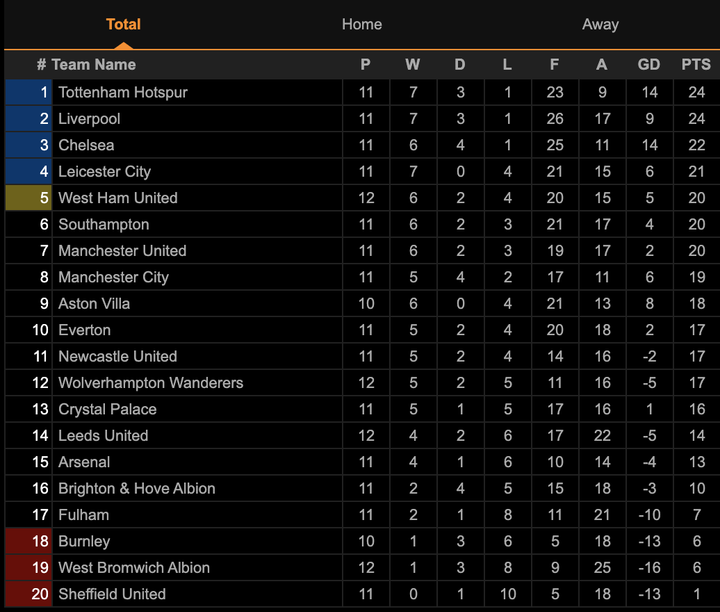The width and height of the screenshot is (720, 612).
Task: Switch to the Home tab
Action: tap(361, 24)
